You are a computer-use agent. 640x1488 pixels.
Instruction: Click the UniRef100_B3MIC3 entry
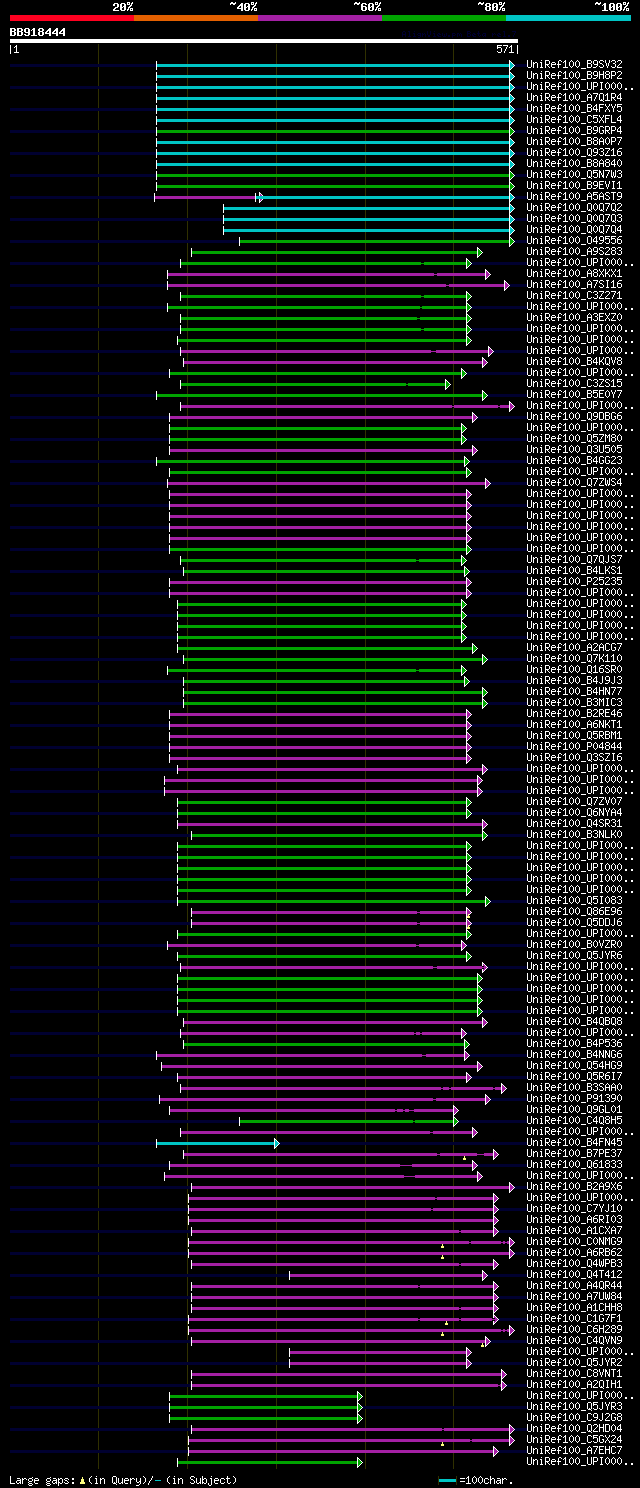tap(574, 702)
